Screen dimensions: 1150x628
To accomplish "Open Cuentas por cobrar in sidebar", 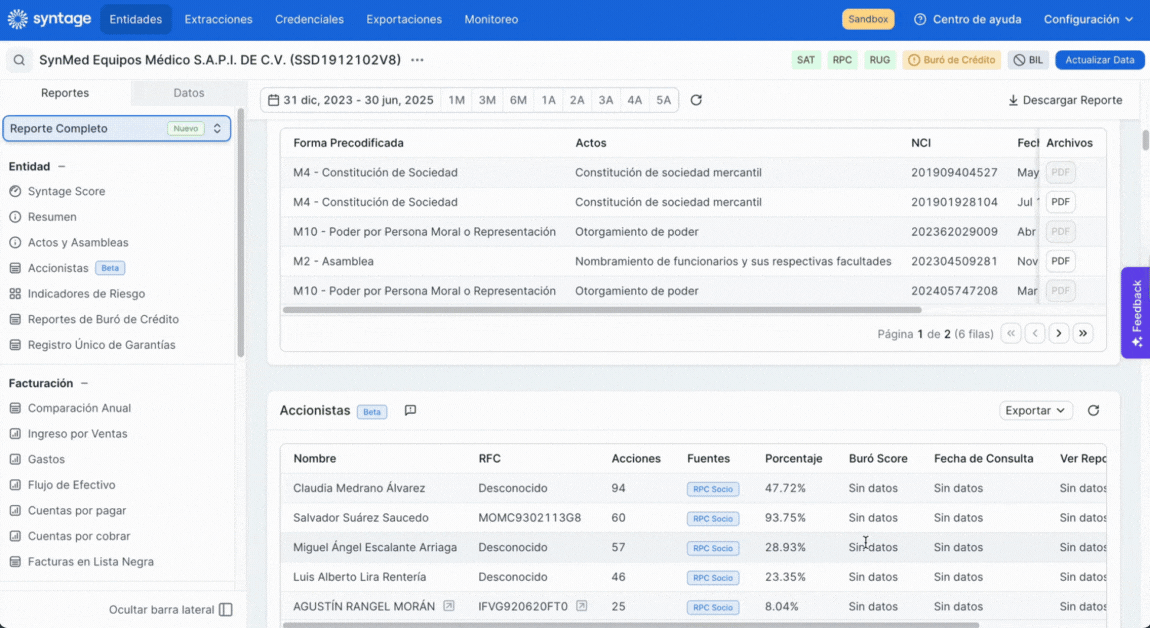I will tap(70, 536).
